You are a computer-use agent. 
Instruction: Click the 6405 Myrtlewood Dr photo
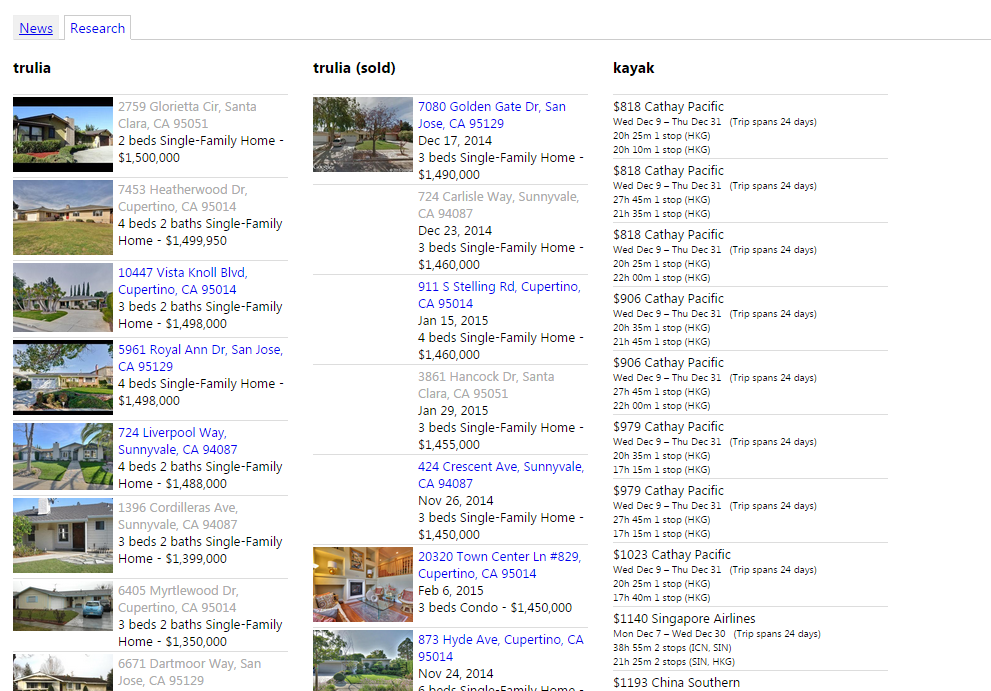[x=63, y=606]
